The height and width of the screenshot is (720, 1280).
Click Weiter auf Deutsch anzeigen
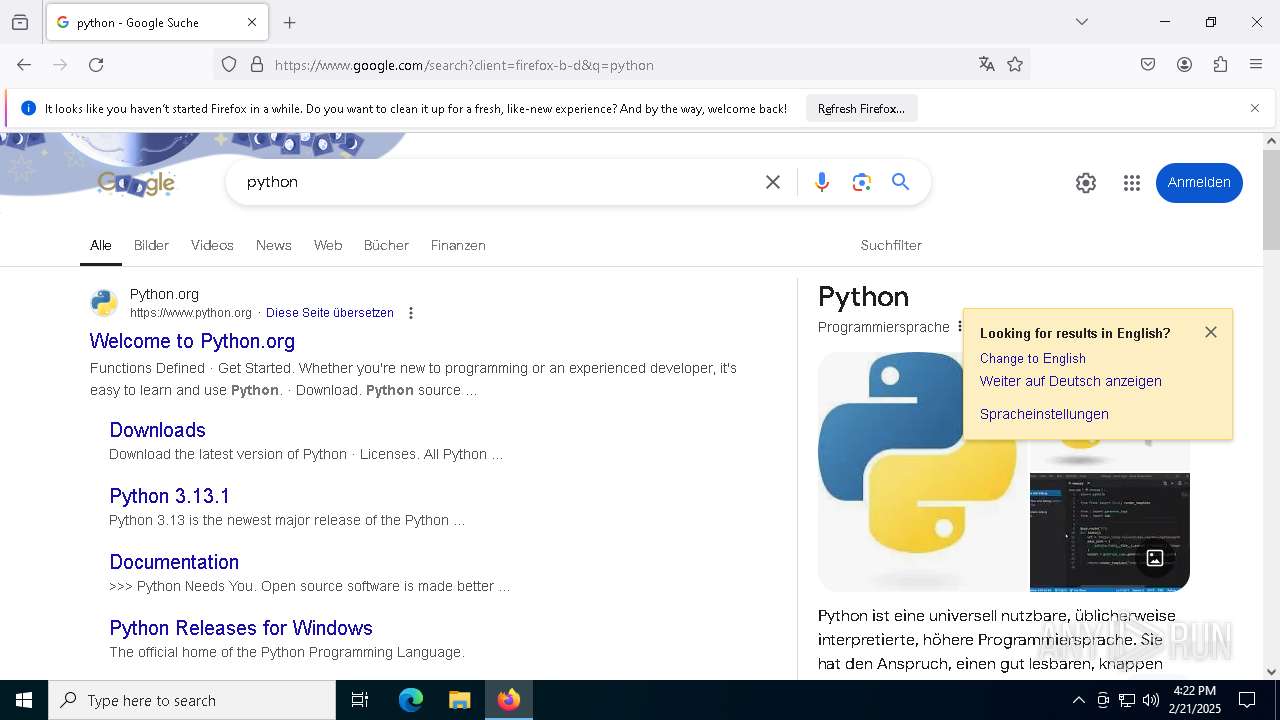tap(1071, 381)
